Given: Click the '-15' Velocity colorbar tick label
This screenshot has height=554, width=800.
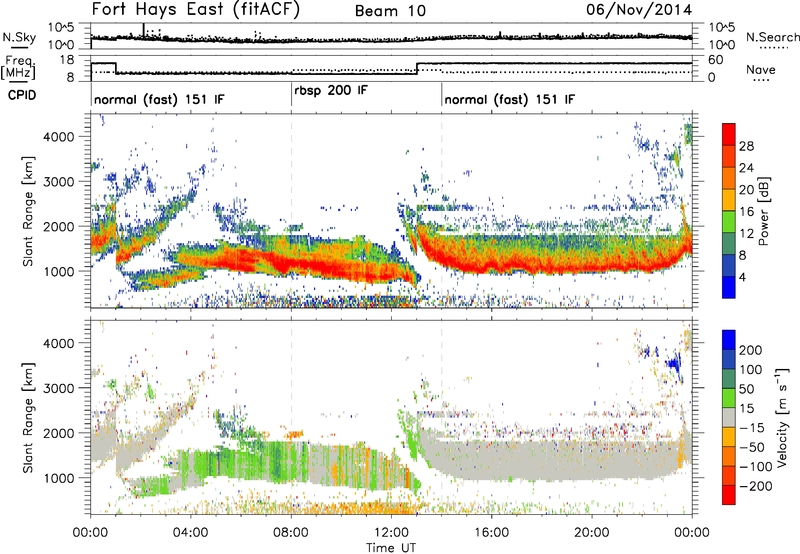Looking at the screenshot, I should tap(752, 427).
